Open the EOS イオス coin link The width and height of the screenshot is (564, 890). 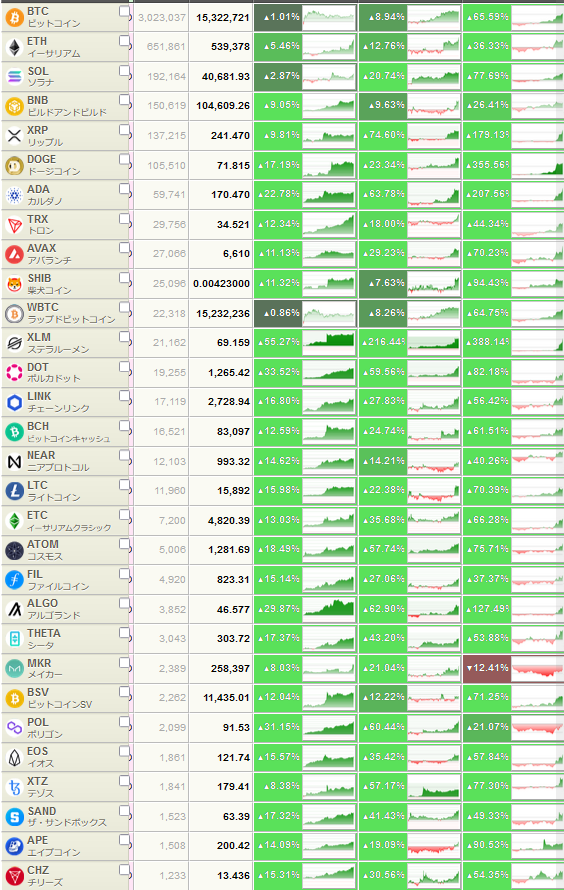point(41,757)
